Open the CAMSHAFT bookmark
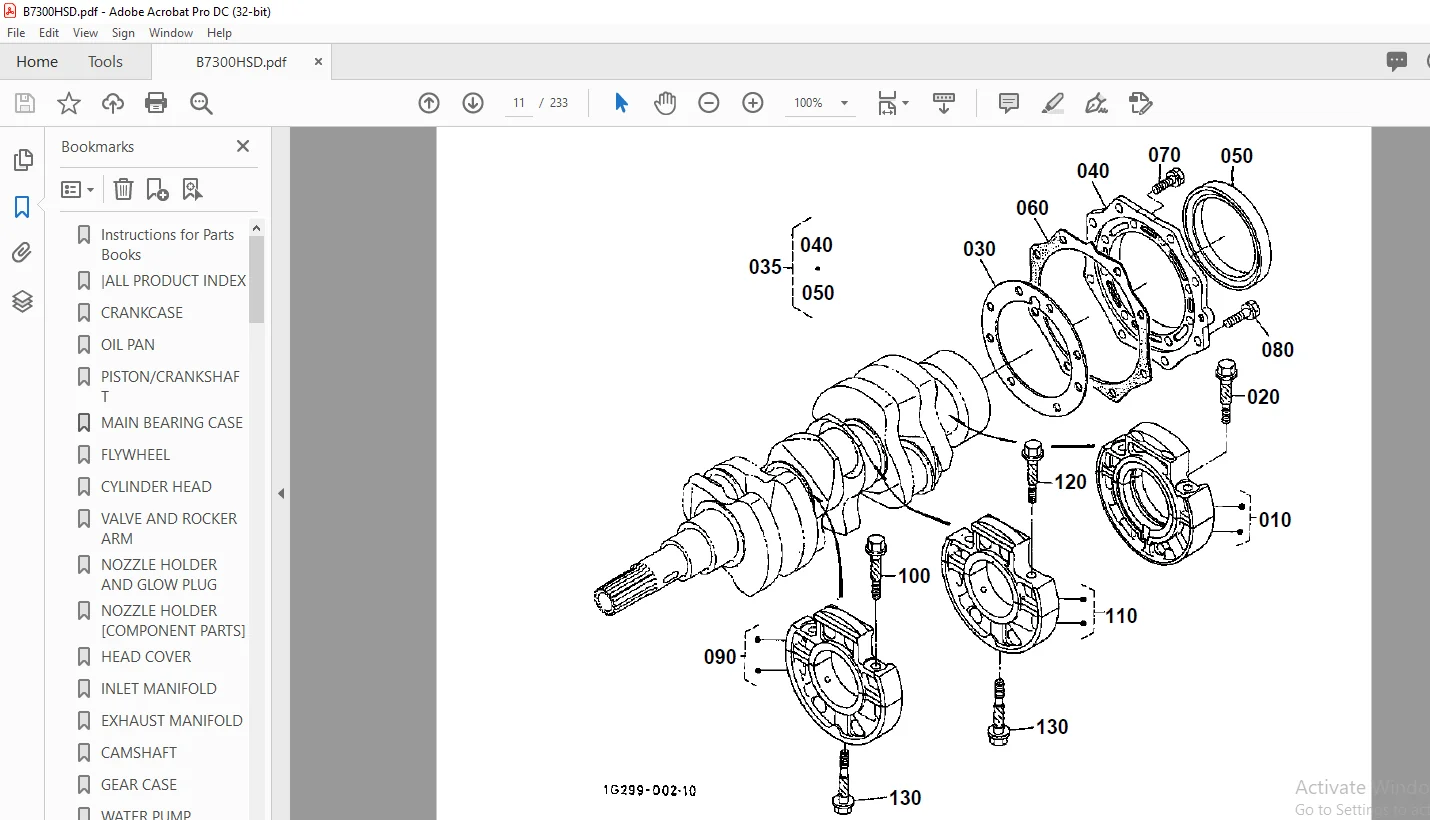 coord(139,752)
